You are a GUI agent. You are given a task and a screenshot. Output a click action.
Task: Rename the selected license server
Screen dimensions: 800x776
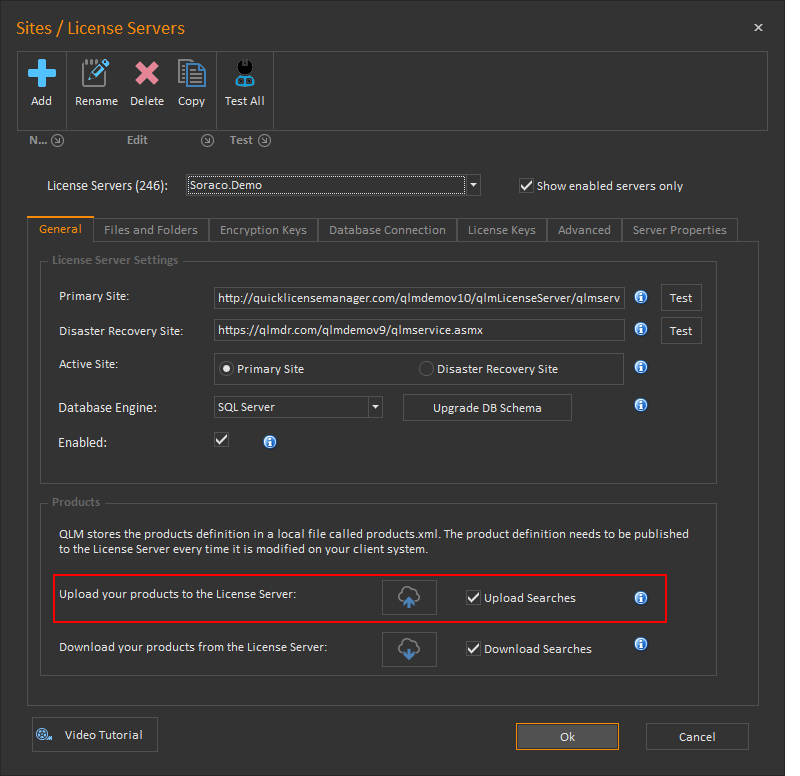click(x=96, y=83)
